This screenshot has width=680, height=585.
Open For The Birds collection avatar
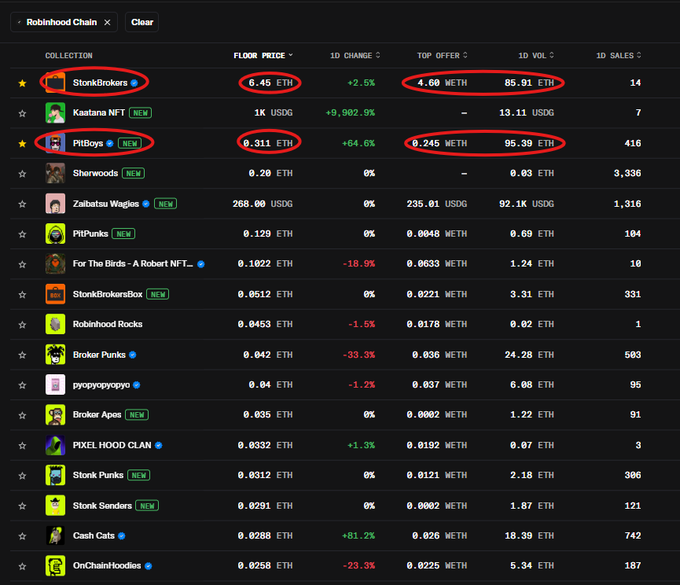[x=56, y=264]
